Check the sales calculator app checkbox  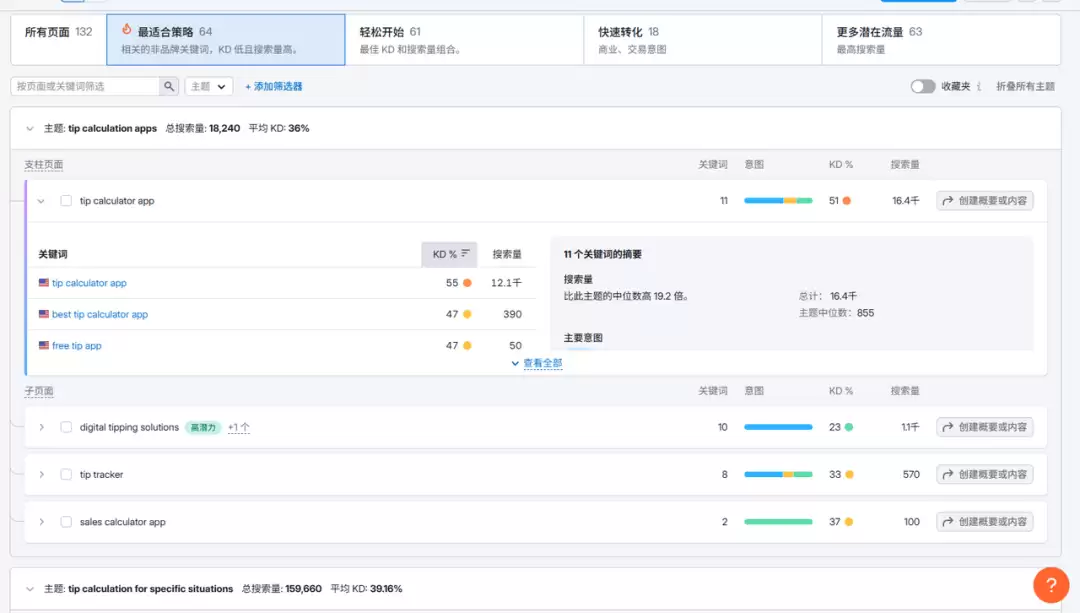(66, 522)
